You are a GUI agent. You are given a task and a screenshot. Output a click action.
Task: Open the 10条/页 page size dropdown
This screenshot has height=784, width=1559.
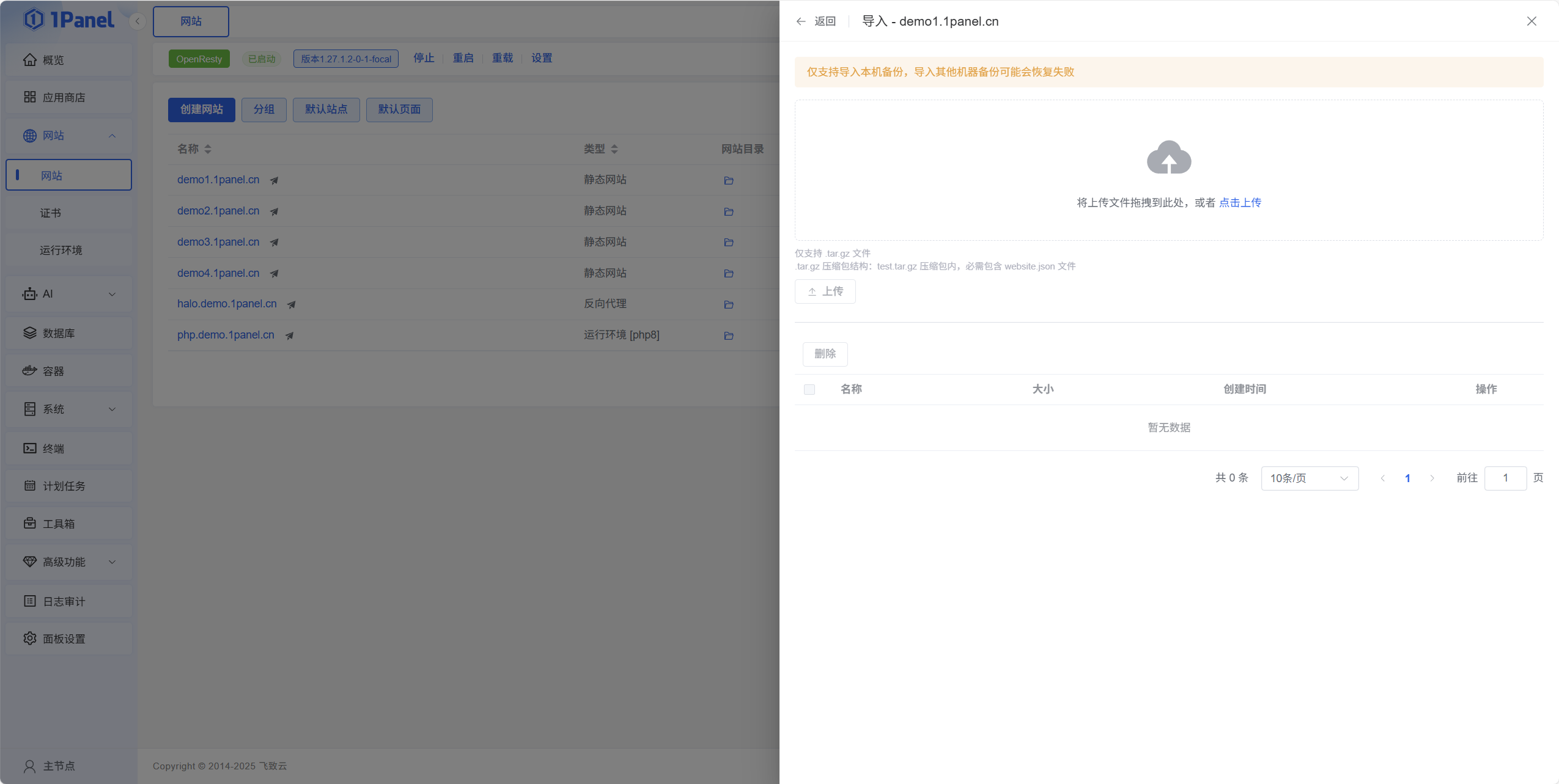tap(1310, 478)
